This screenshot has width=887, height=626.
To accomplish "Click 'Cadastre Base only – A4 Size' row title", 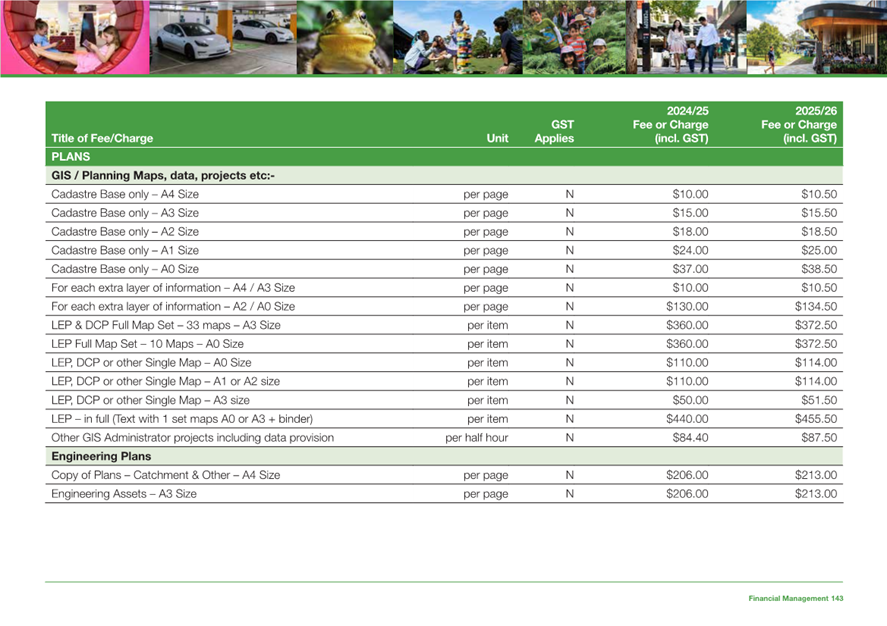I will 125,194.
